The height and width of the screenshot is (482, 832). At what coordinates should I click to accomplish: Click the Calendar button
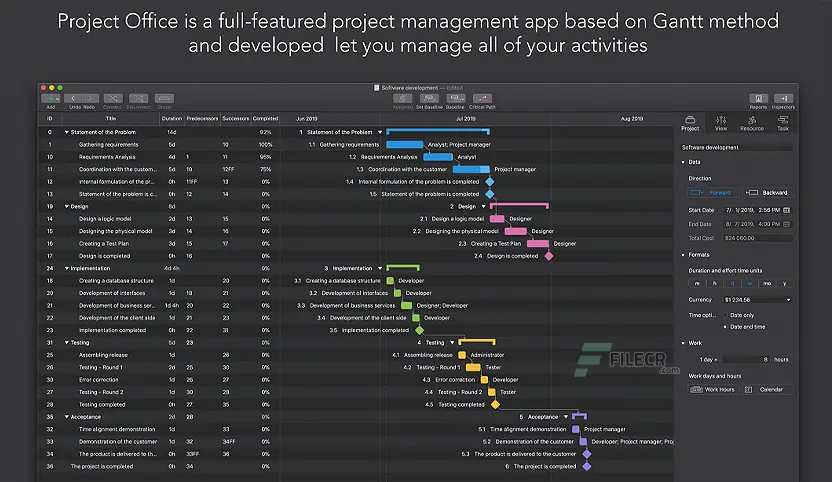coord(768,389)
